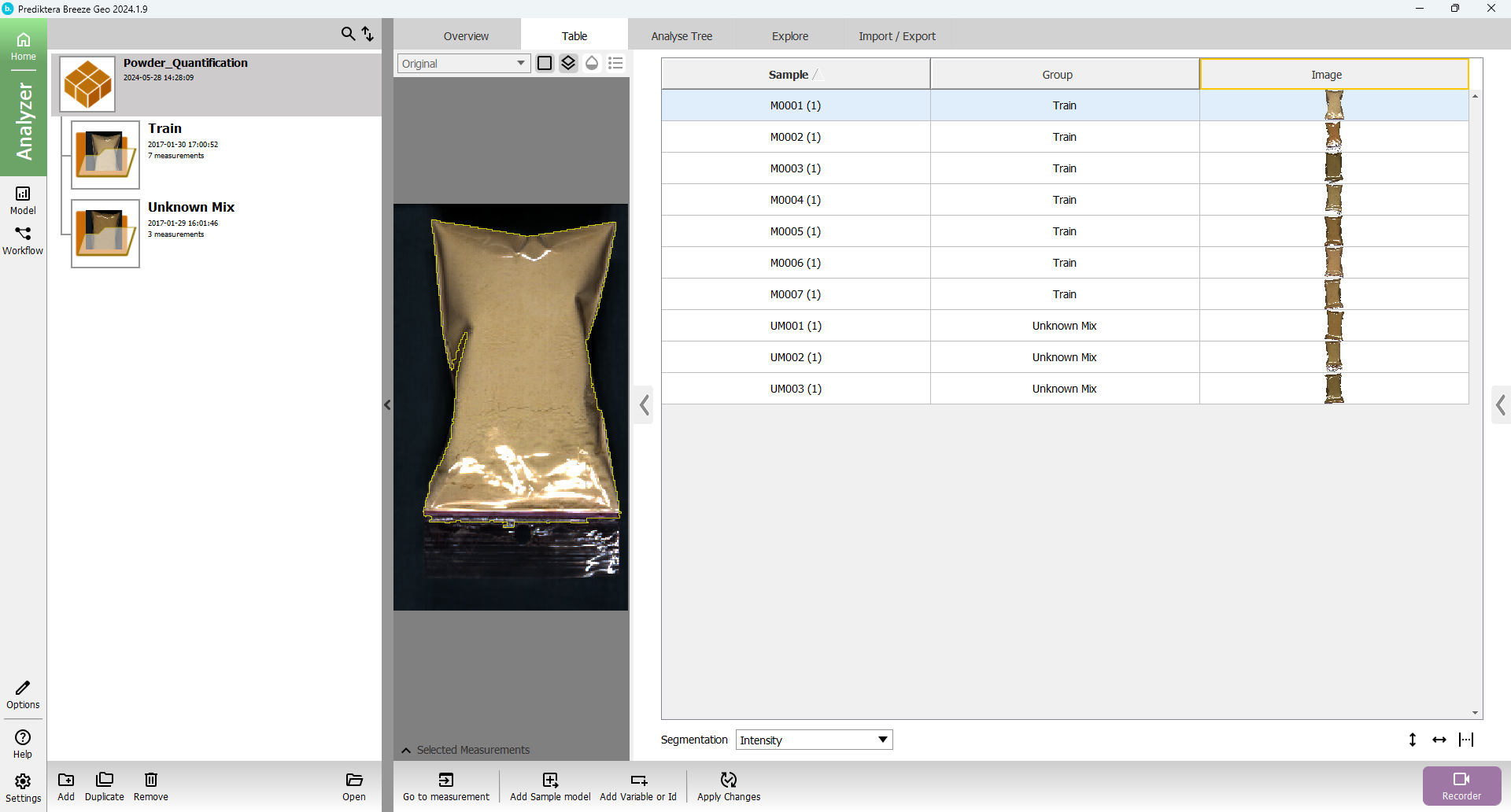Switch to the Analyse Tree tab
The image size is (1511, 812).
coord(682,36)
